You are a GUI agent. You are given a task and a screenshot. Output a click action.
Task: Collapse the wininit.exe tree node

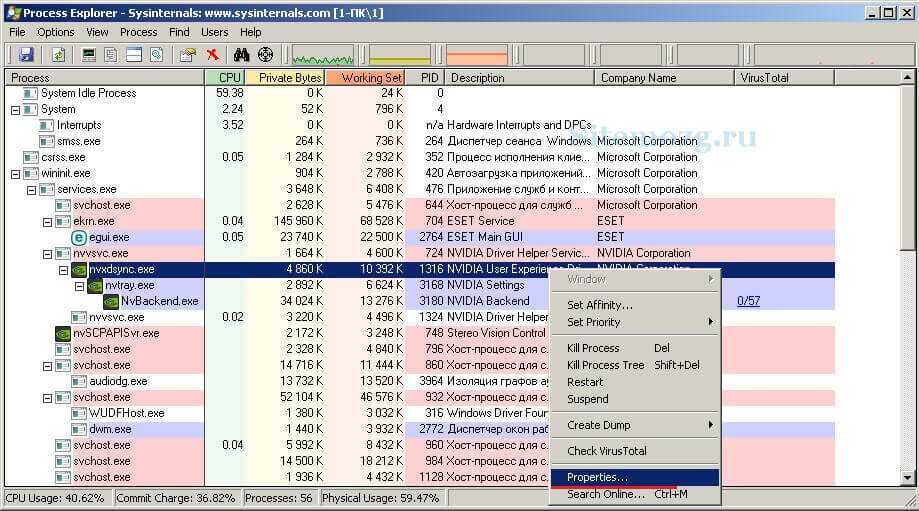[16, 173]
